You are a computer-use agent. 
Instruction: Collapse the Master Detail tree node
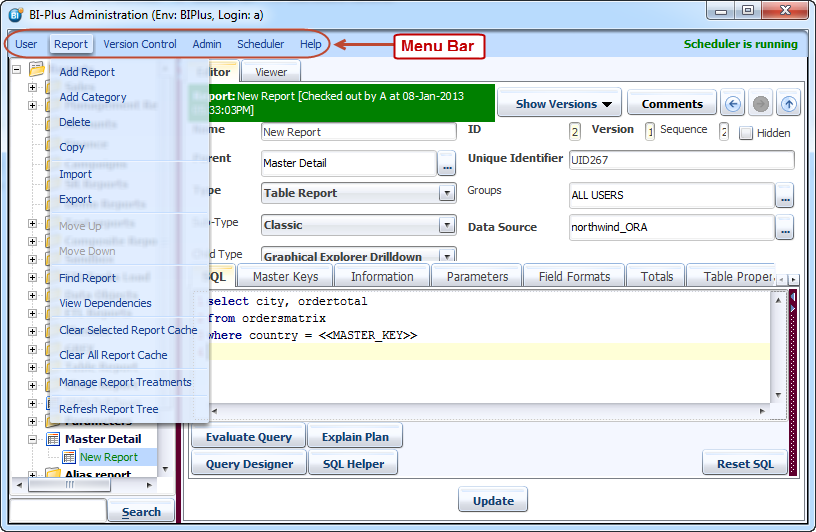point(32,439)
